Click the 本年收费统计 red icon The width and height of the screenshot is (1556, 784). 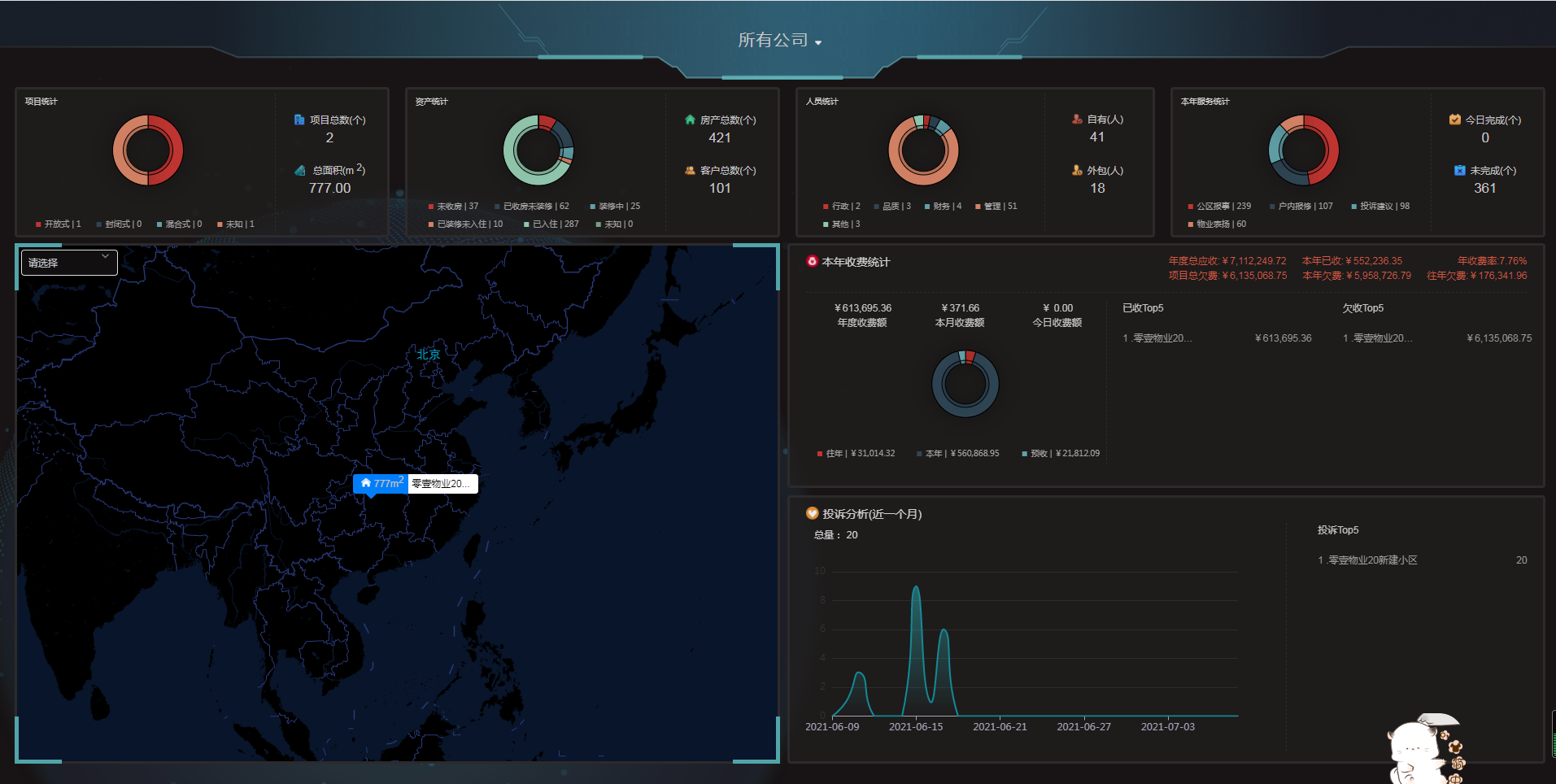tap(812, 261)
